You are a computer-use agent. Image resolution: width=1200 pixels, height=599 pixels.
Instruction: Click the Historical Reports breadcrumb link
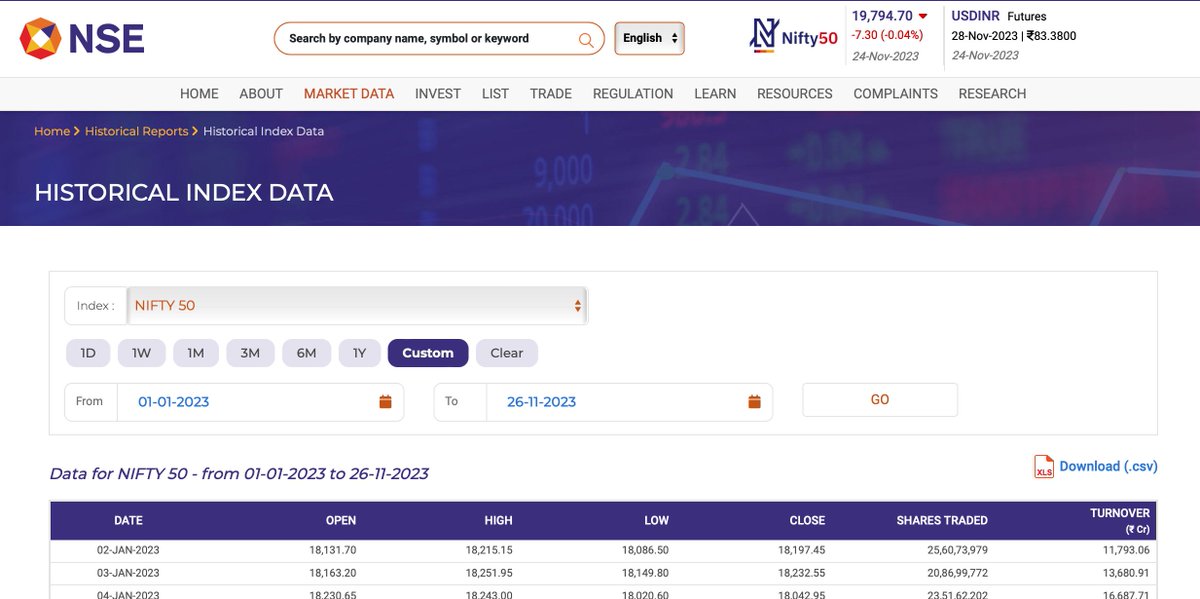click(x=136, y=131)
